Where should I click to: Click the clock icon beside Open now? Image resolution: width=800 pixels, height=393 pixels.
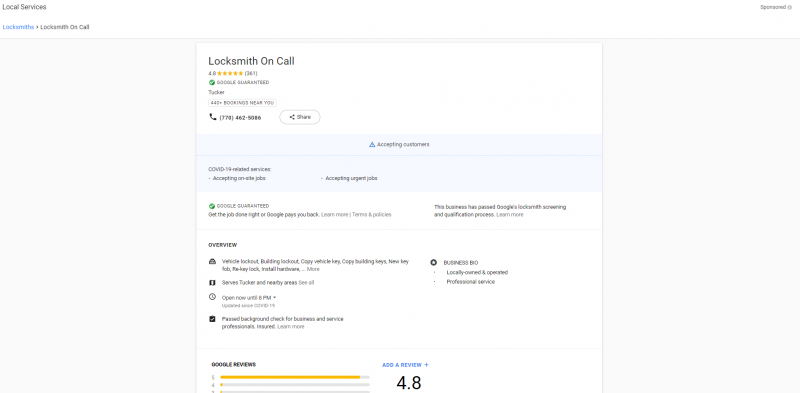pyautogui.click(x=212, y=297)
